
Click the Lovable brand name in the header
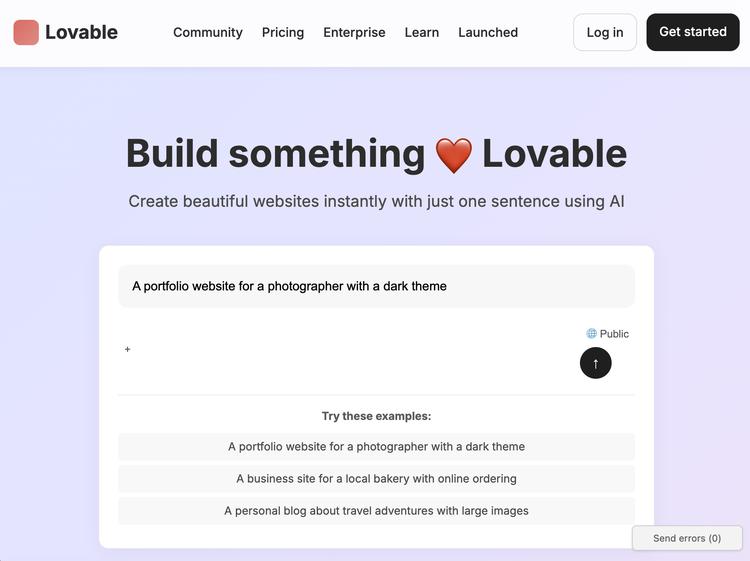tap(81, 32)
